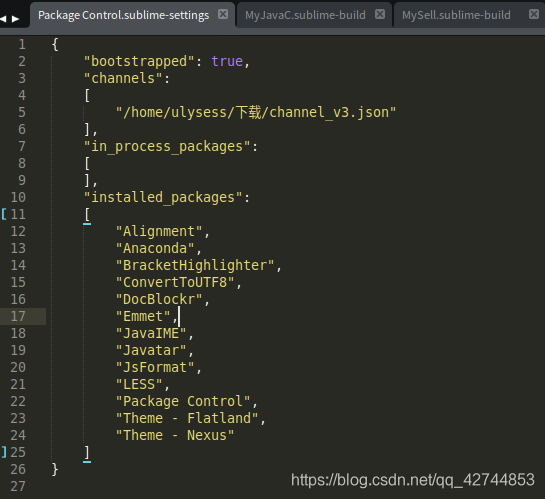Screen dimensions: 545x499
Task: Click line number 17 in gutter
Action: pyautogui.click(x=18, y=317)
